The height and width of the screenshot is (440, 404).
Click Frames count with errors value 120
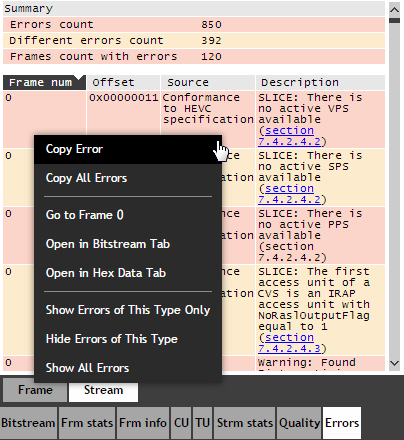tap(211, 57)
